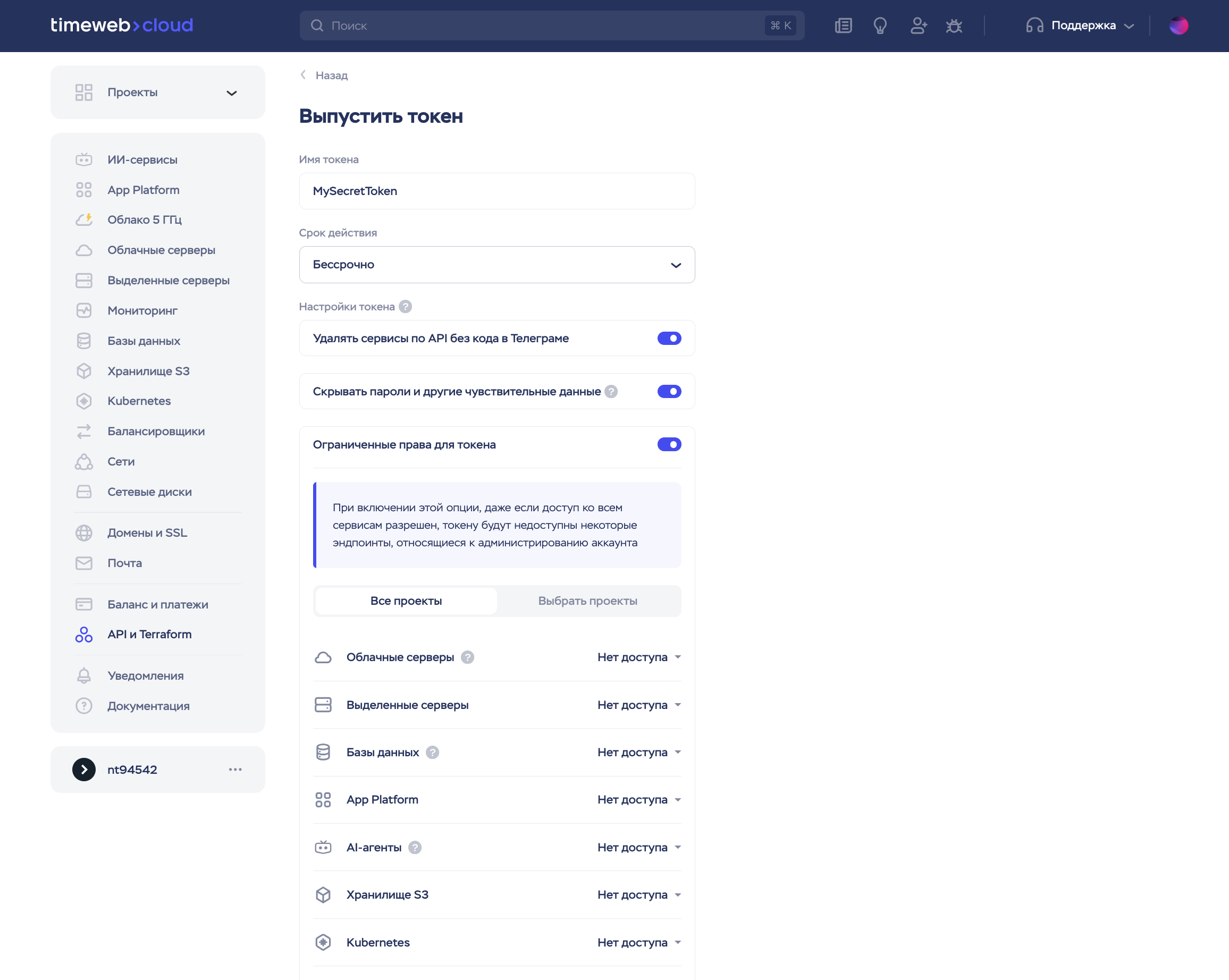This screenshot has width=1229, height=980.
Task: Click the nt94542 account arrow icon
Action: (84, 769)
